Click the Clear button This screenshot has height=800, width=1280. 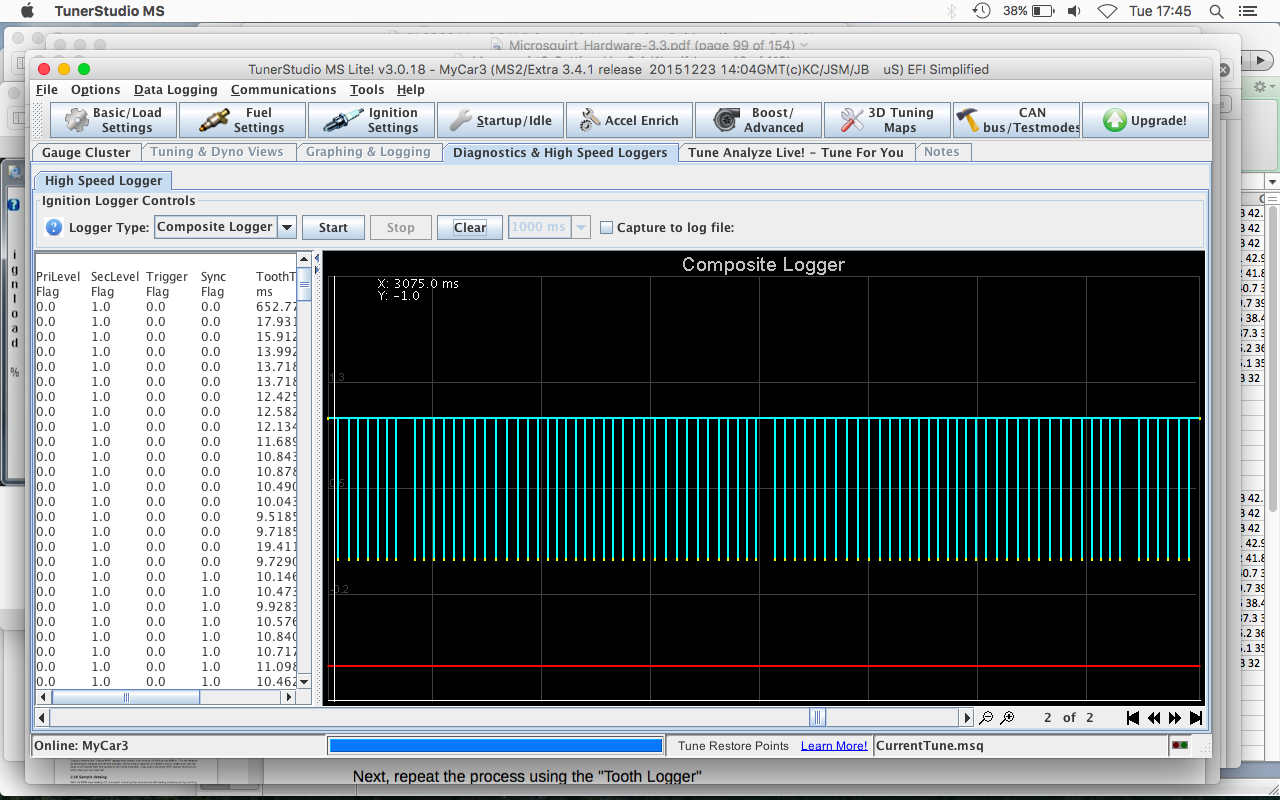(x=470, y=227)
